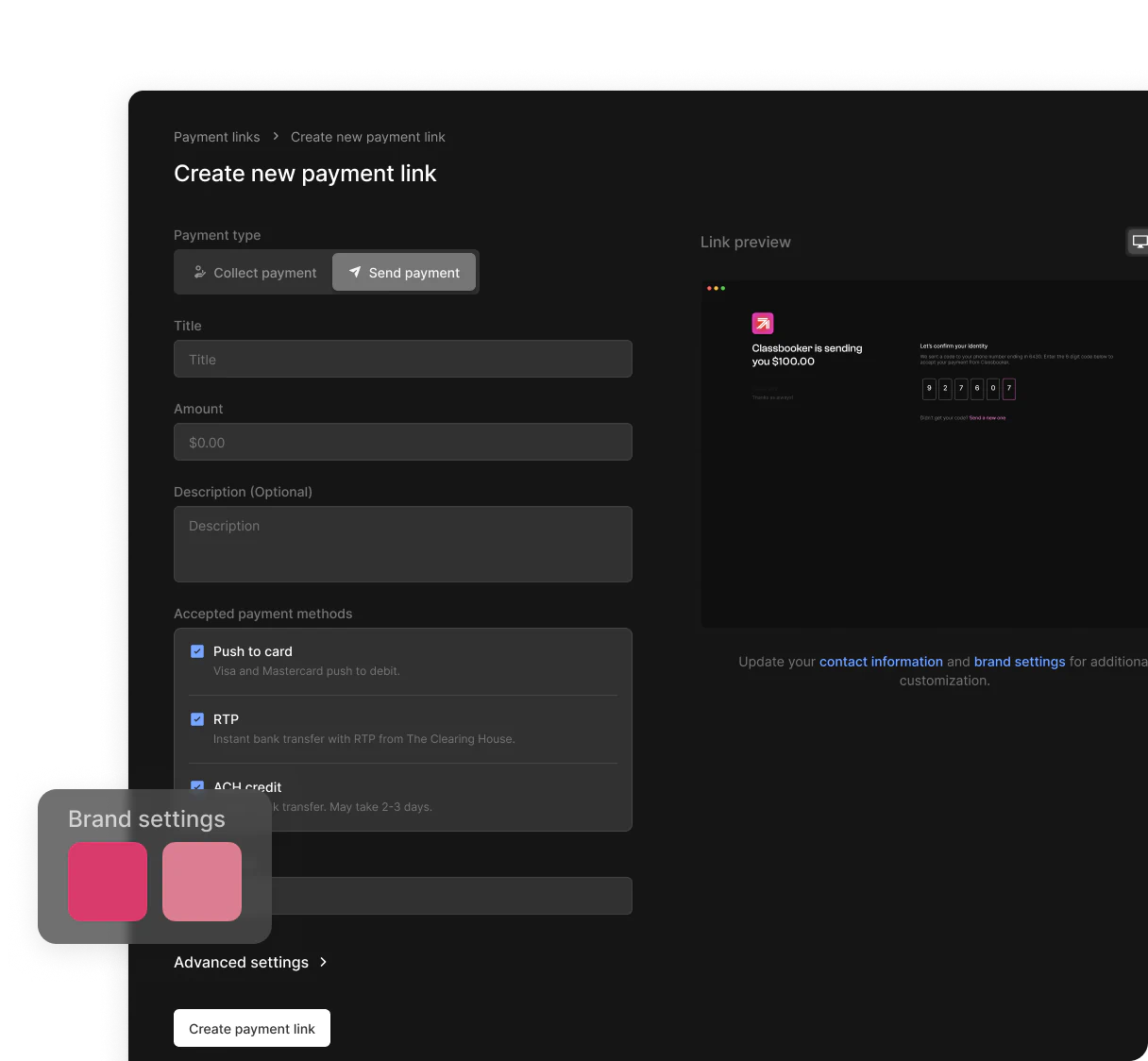
Task: Select the Send payment tab
Action: point(404,272)
